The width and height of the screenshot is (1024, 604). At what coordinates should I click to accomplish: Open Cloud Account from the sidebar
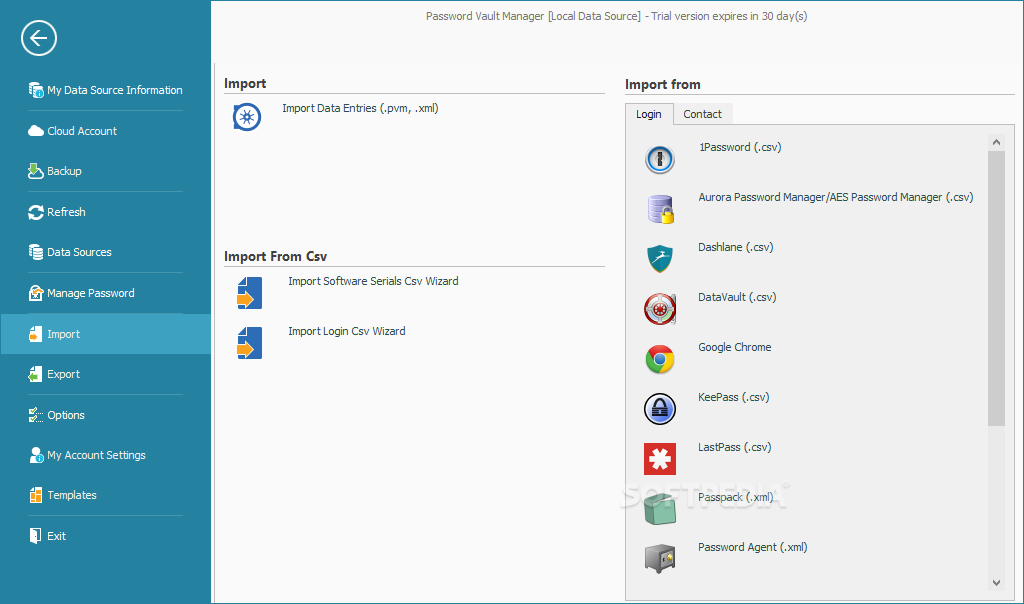(82, 131)
